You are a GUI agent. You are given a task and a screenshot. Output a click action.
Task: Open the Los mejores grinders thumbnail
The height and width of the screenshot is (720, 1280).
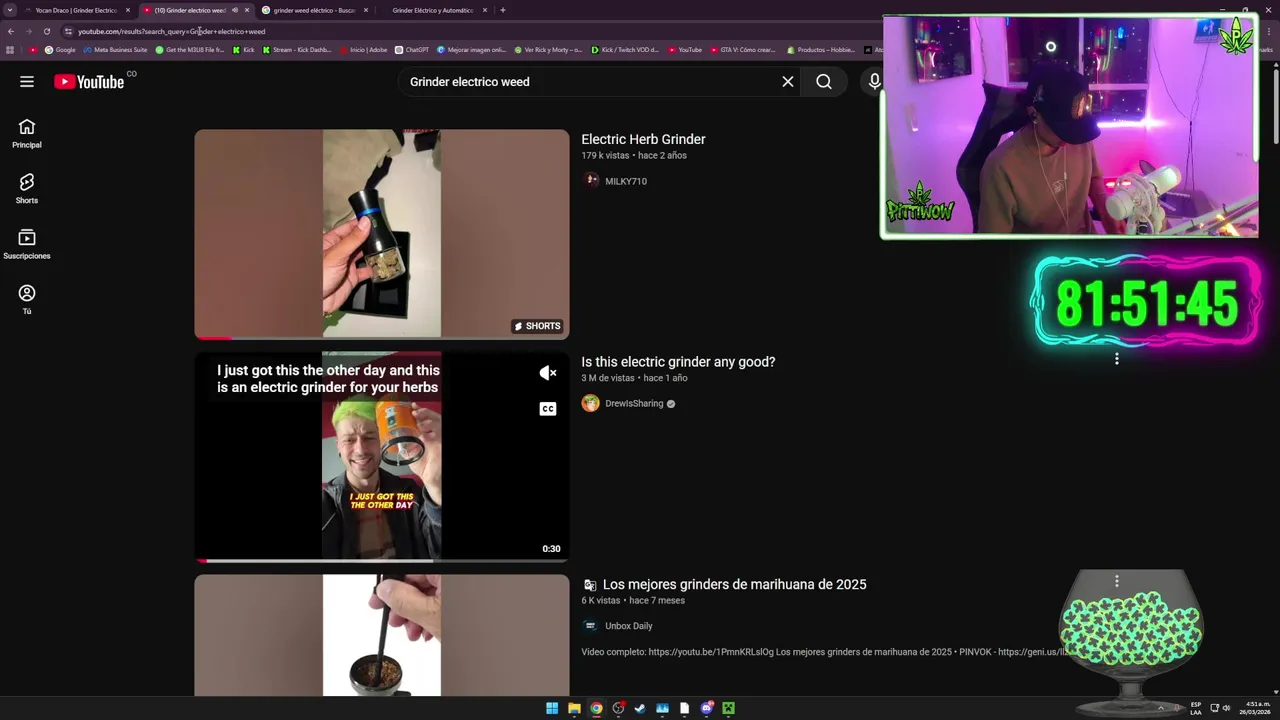tap(382, 635)
